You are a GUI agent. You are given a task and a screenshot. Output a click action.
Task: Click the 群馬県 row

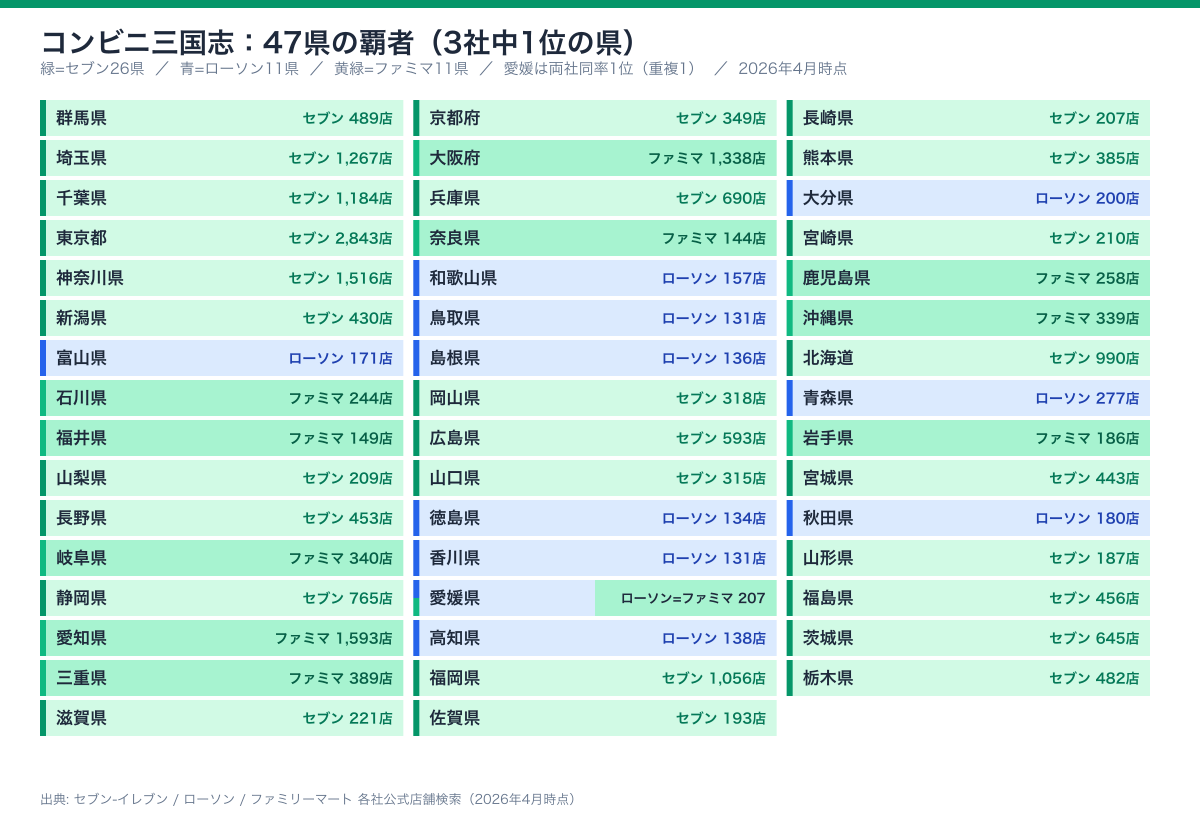222,118
